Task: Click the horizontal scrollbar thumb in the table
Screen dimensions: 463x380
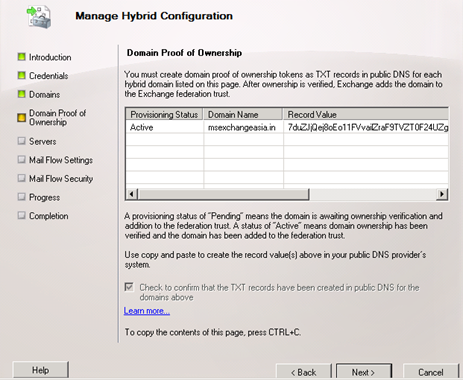Action: 223,194
